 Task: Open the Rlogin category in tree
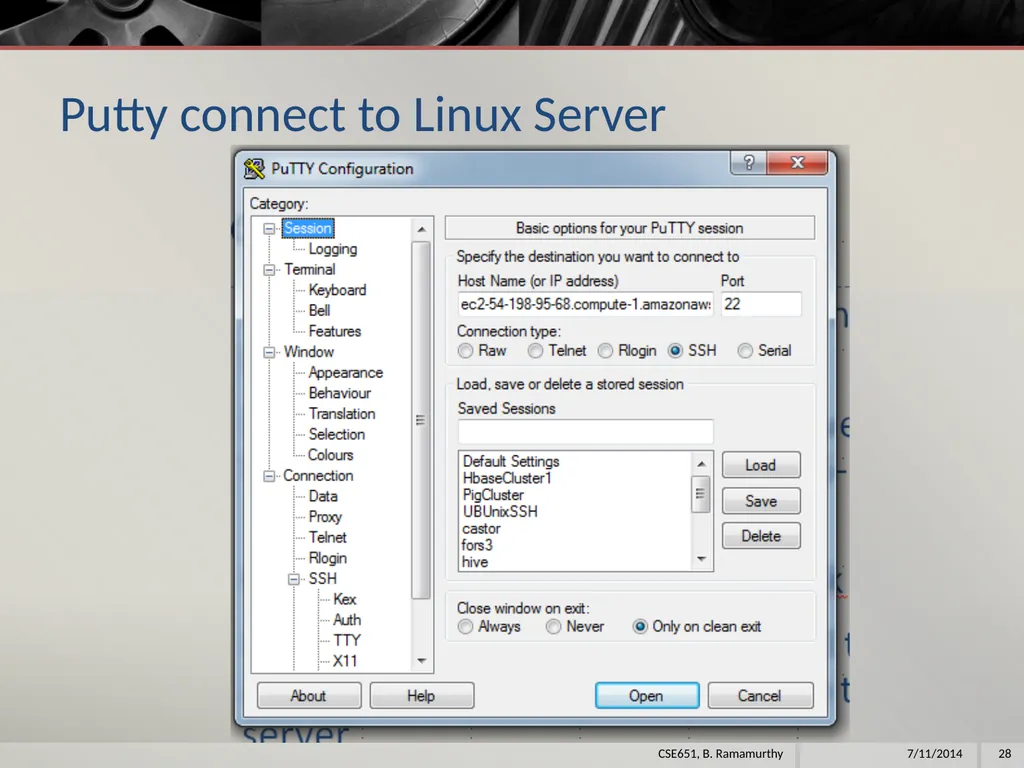pos(327,558)
